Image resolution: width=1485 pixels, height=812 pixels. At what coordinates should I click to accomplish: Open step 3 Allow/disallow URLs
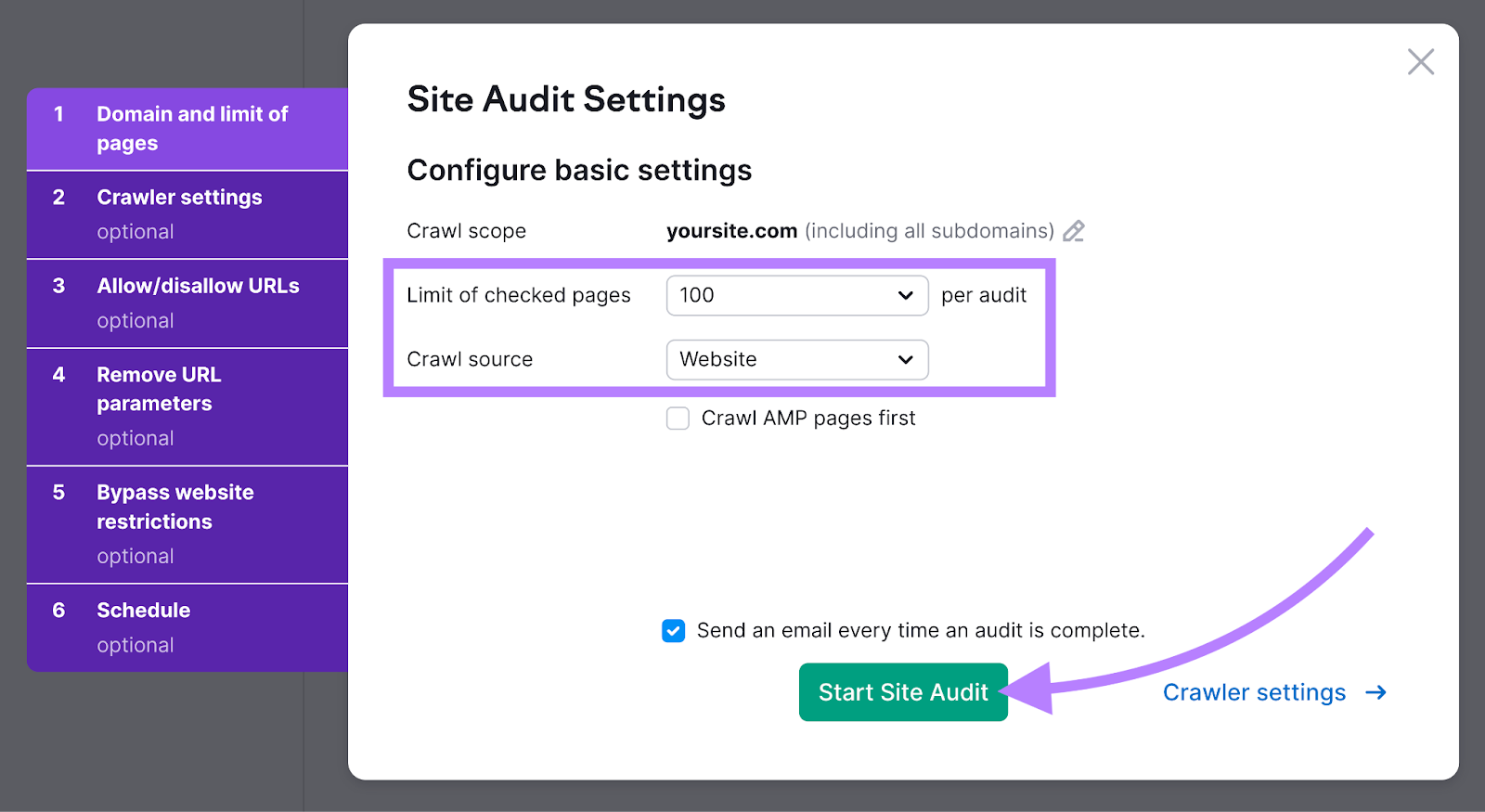click(186, 303)
